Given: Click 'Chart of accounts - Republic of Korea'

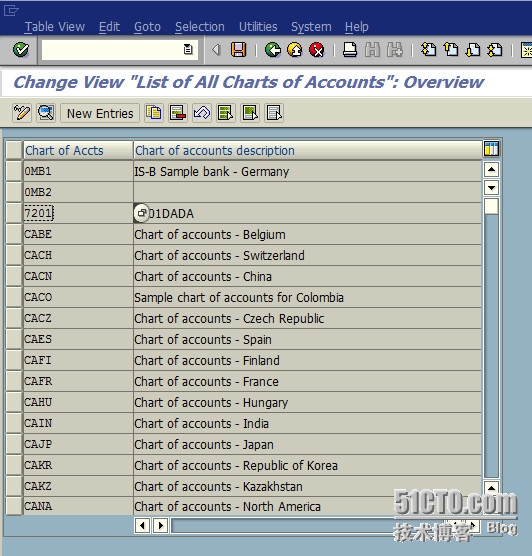Looking at the screenshot, I should click(x=307, y=465).
